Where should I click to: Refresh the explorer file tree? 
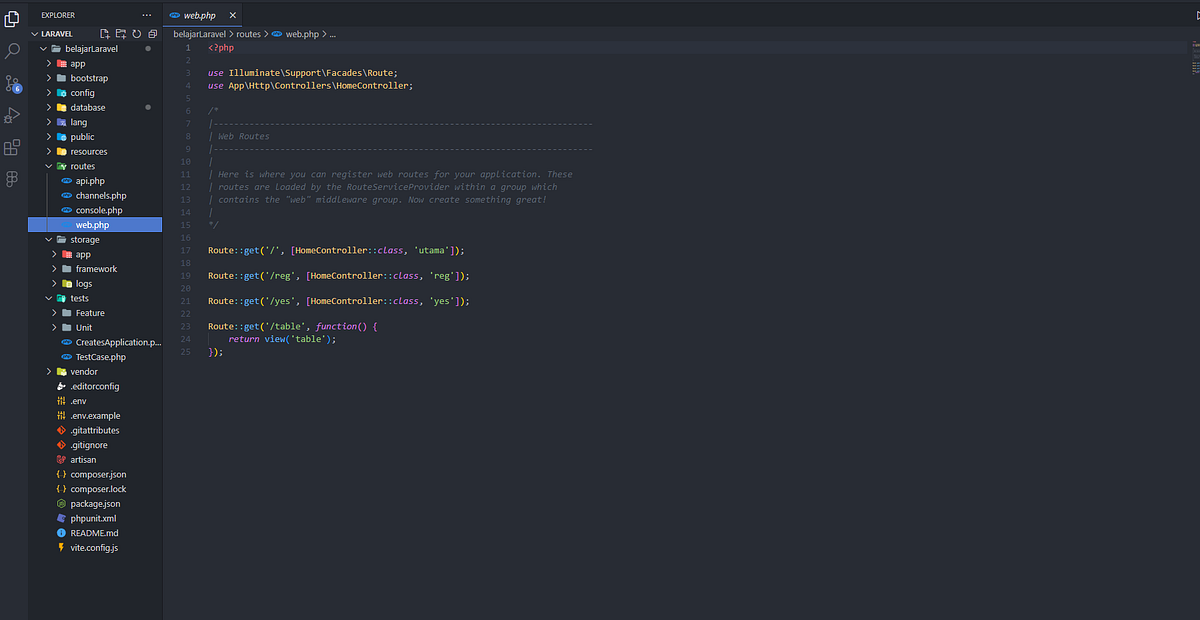(x=136, y=33)
